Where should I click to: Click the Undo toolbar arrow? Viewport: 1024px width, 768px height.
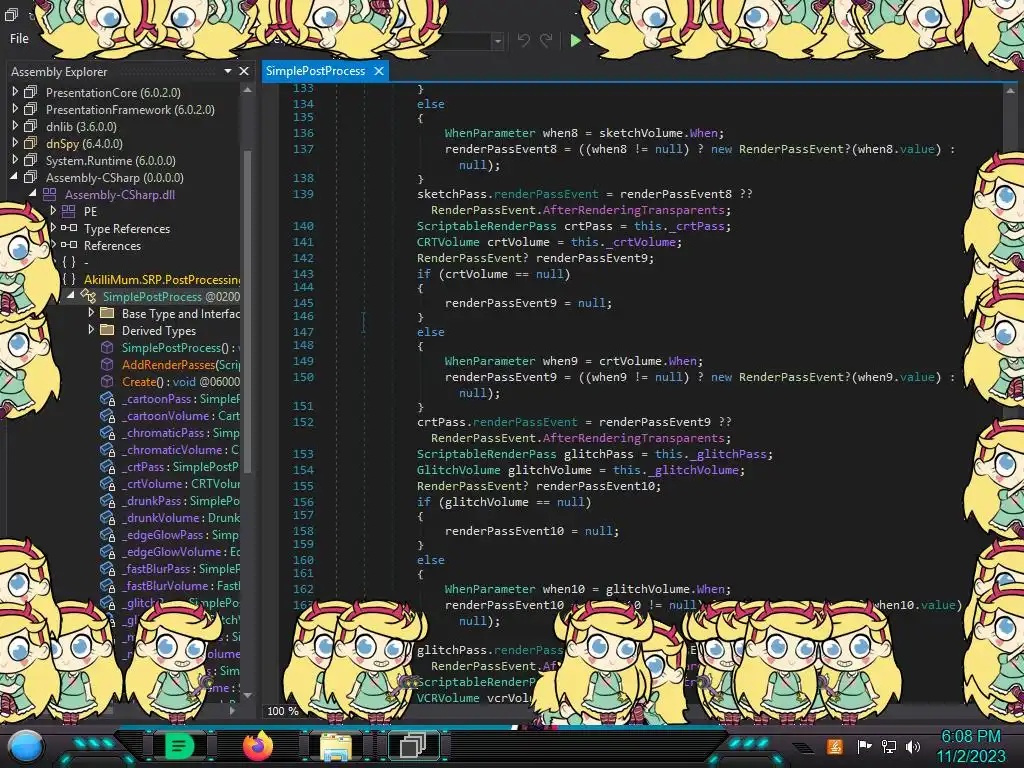[x=523, y=40]
